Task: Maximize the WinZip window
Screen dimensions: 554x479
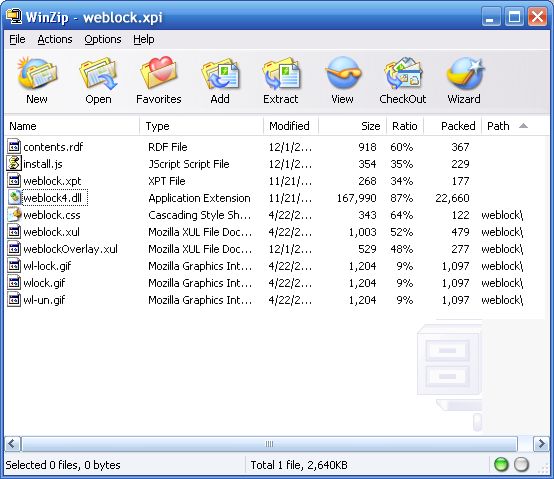Action: (x=514, y=17)
